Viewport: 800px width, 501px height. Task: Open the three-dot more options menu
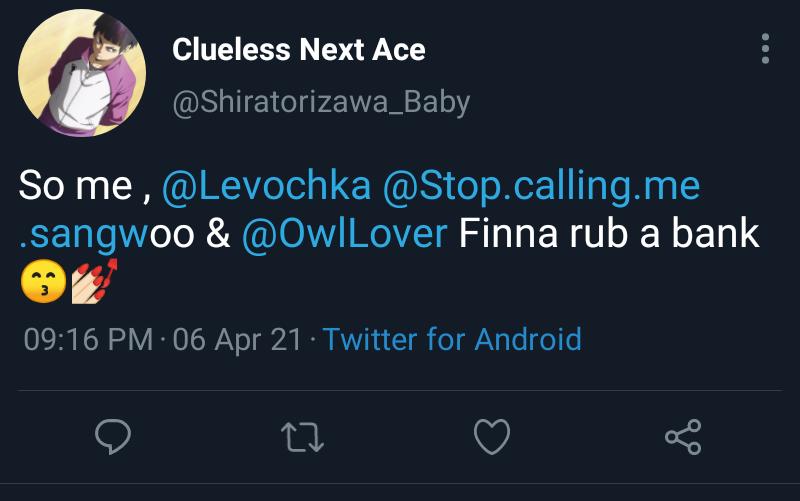pyautogui.click(x=765, y=49)
